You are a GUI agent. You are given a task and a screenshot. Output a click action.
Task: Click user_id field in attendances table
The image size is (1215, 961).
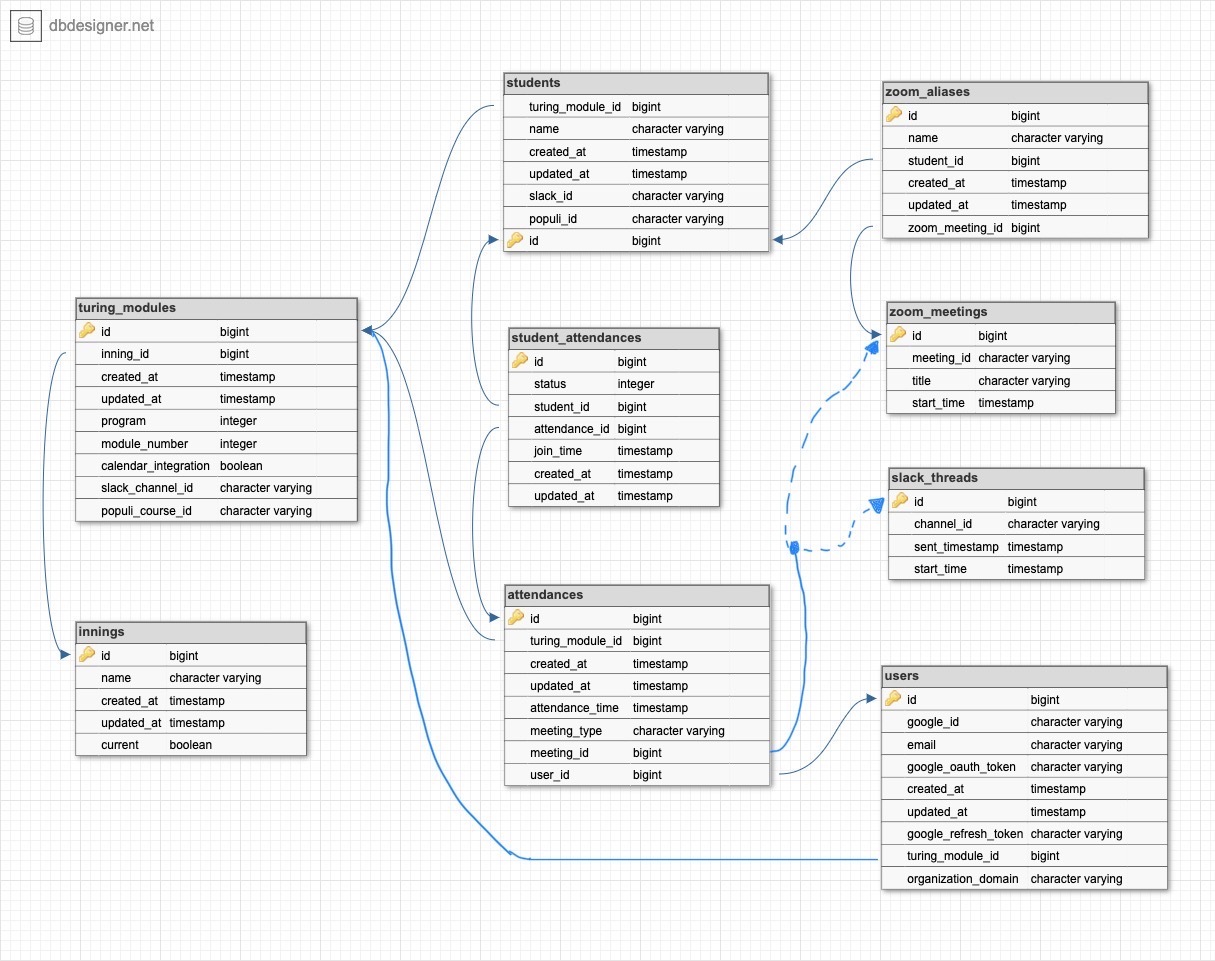(637, 774)
